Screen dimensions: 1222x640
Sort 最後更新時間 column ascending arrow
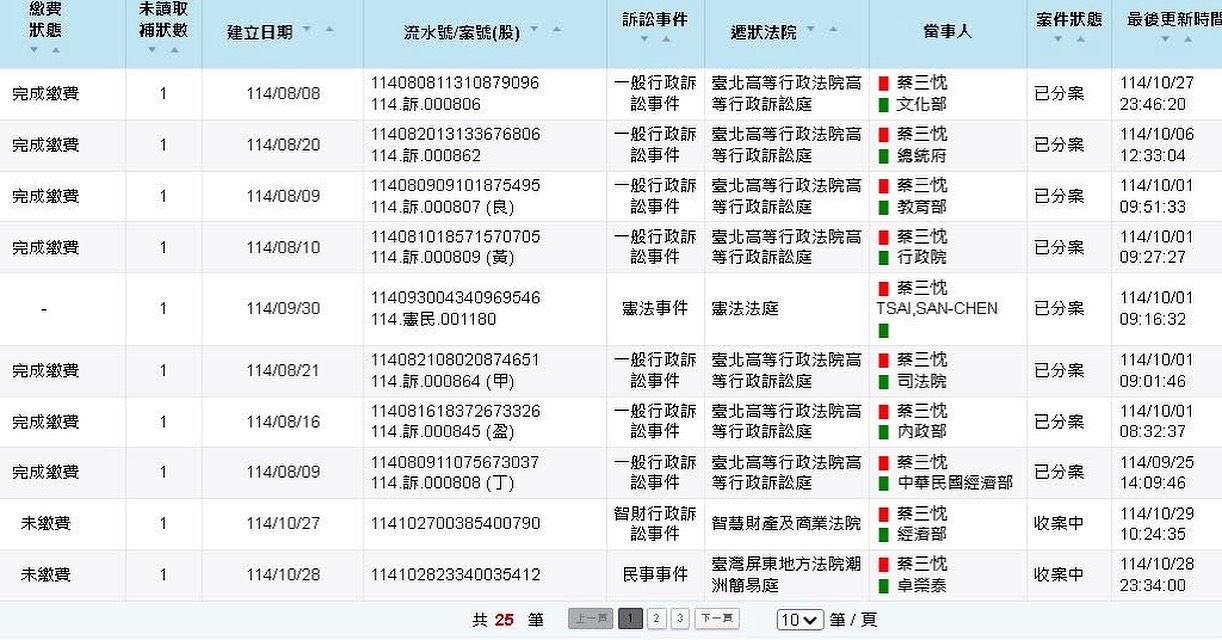[x=1188, y=39]
